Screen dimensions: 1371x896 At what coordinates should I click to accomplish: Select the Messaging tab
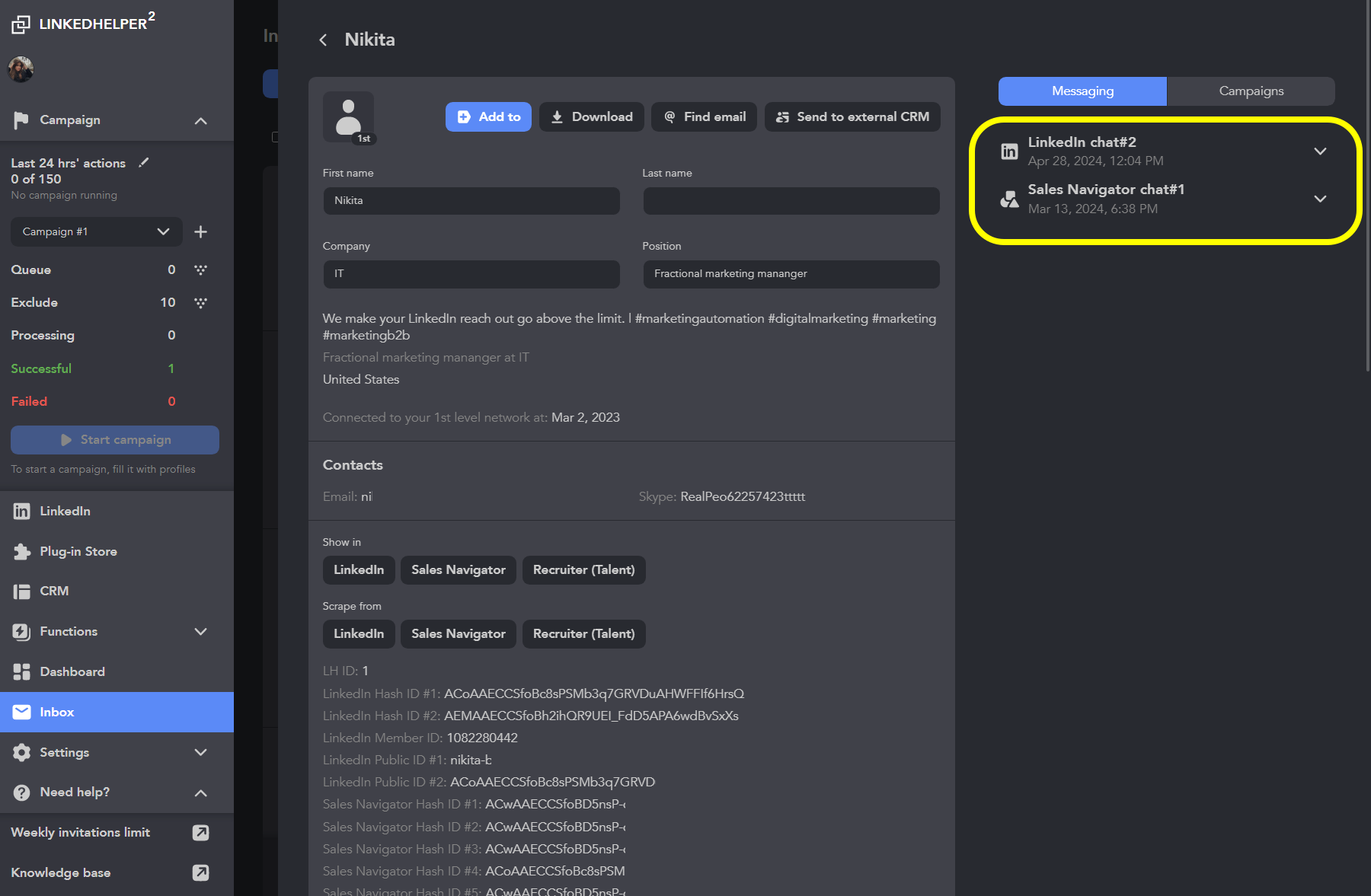(x=1082, y=91)
